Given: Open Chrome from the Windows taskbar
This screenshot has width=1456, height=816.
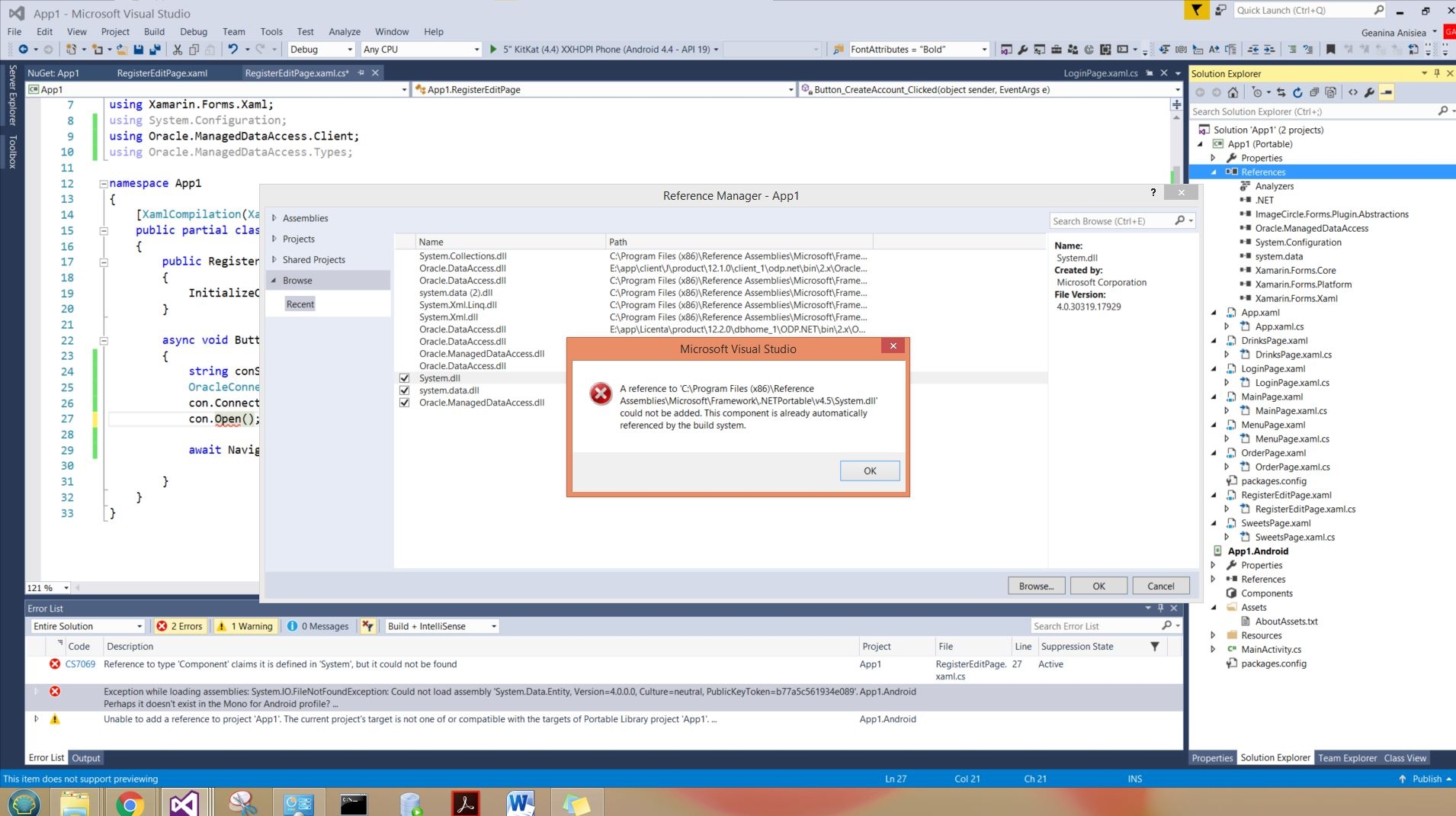Looking at the screenshot, I should [x=130, y=803].
